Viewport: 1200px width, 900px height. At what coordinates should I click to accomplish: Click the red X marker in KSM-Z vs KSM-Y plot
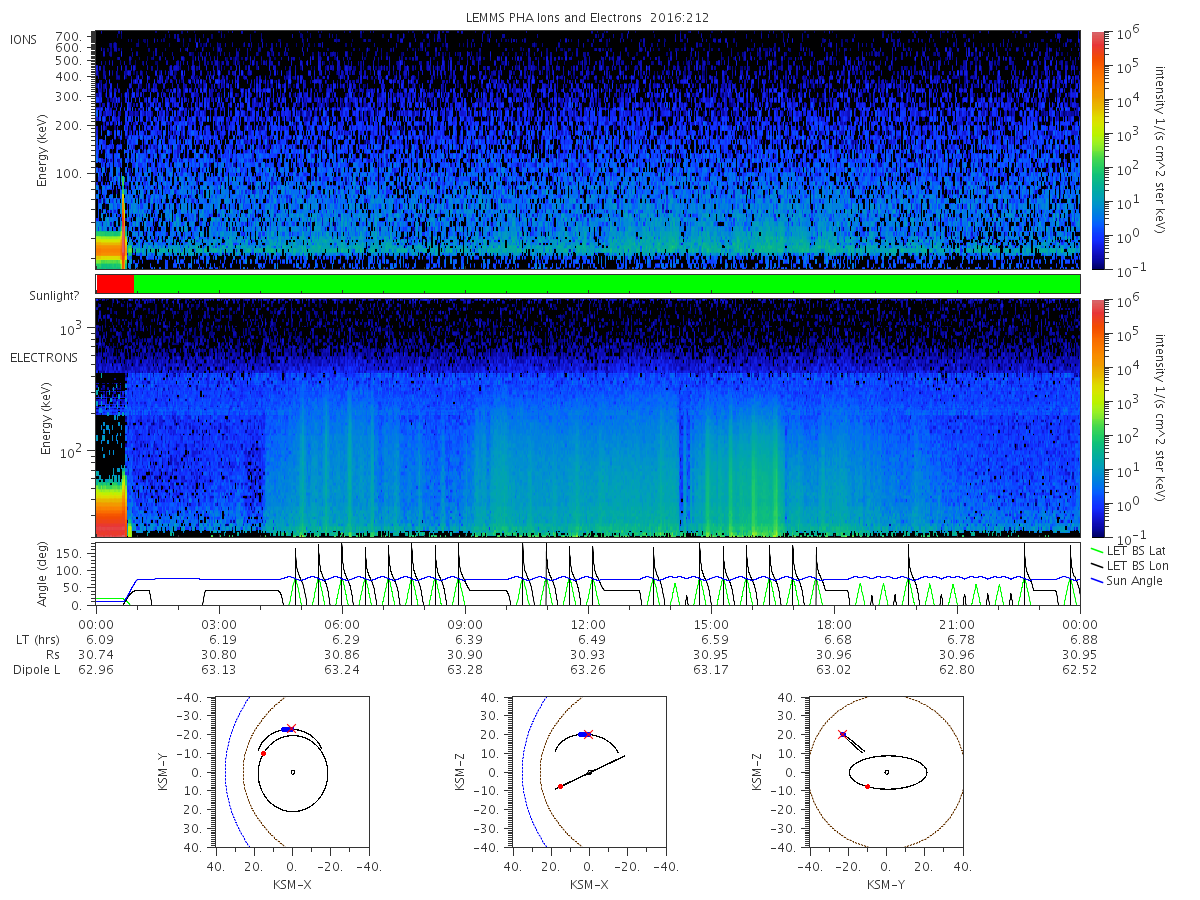pos(842,734)
